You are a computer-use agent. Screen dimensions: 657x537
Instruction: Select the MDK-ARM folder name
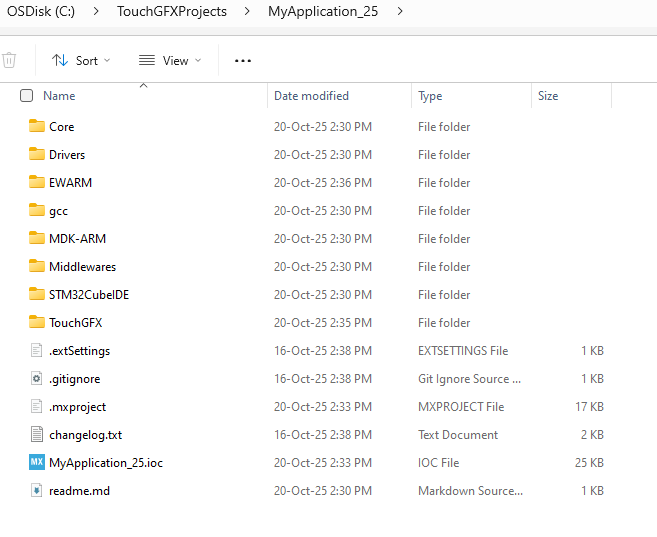pyautogui.click(x=78, y=239)
